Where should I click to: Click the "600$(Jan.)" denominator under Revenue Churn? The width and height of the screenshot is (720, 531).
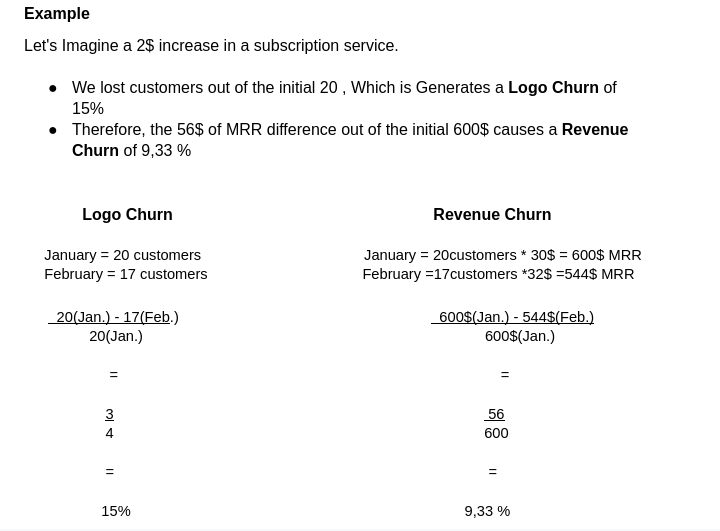click(520, 336)
